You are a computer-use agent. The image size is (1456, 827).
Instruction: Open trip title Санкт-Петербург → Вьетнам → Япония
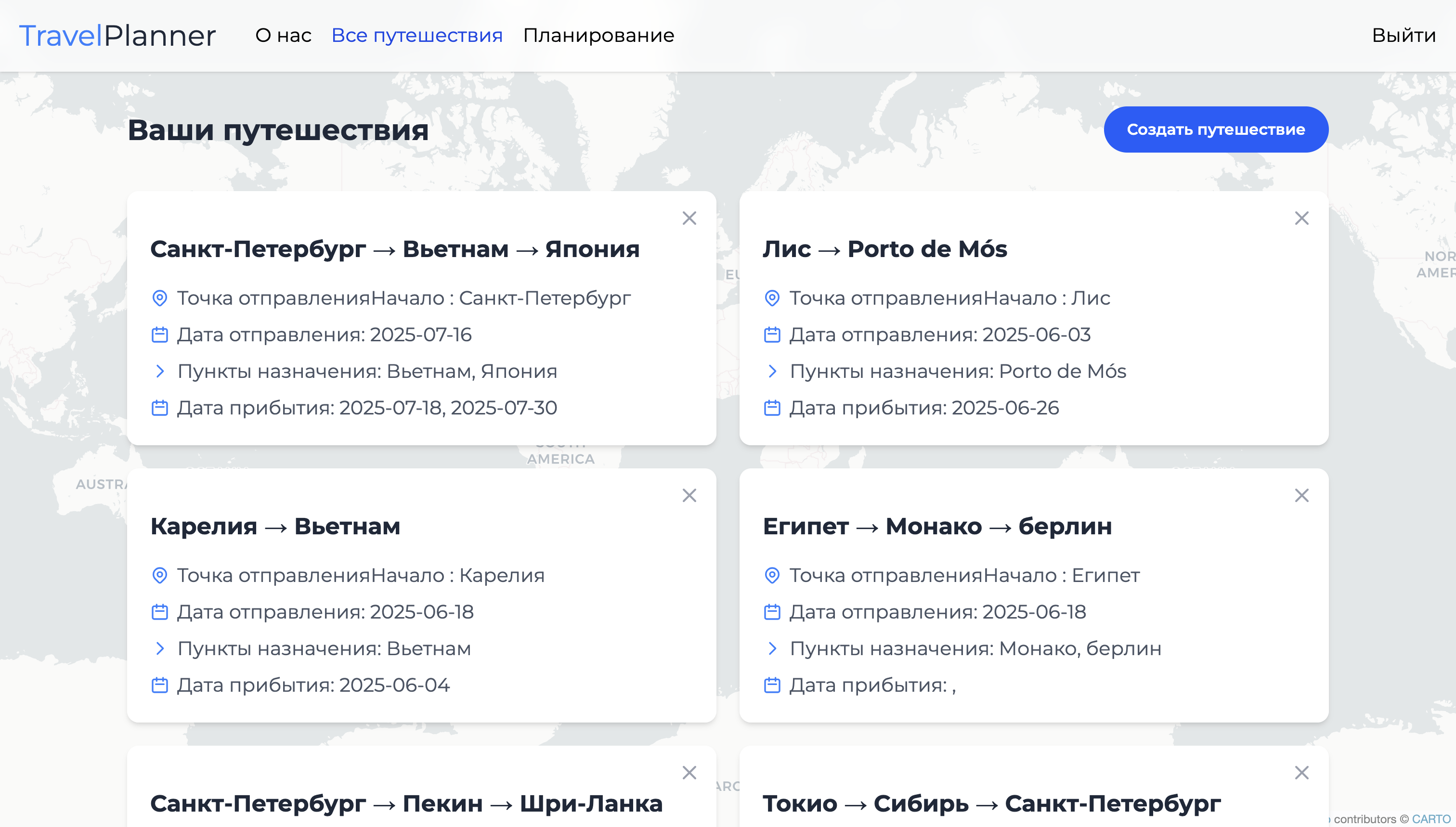pos(395,249)
